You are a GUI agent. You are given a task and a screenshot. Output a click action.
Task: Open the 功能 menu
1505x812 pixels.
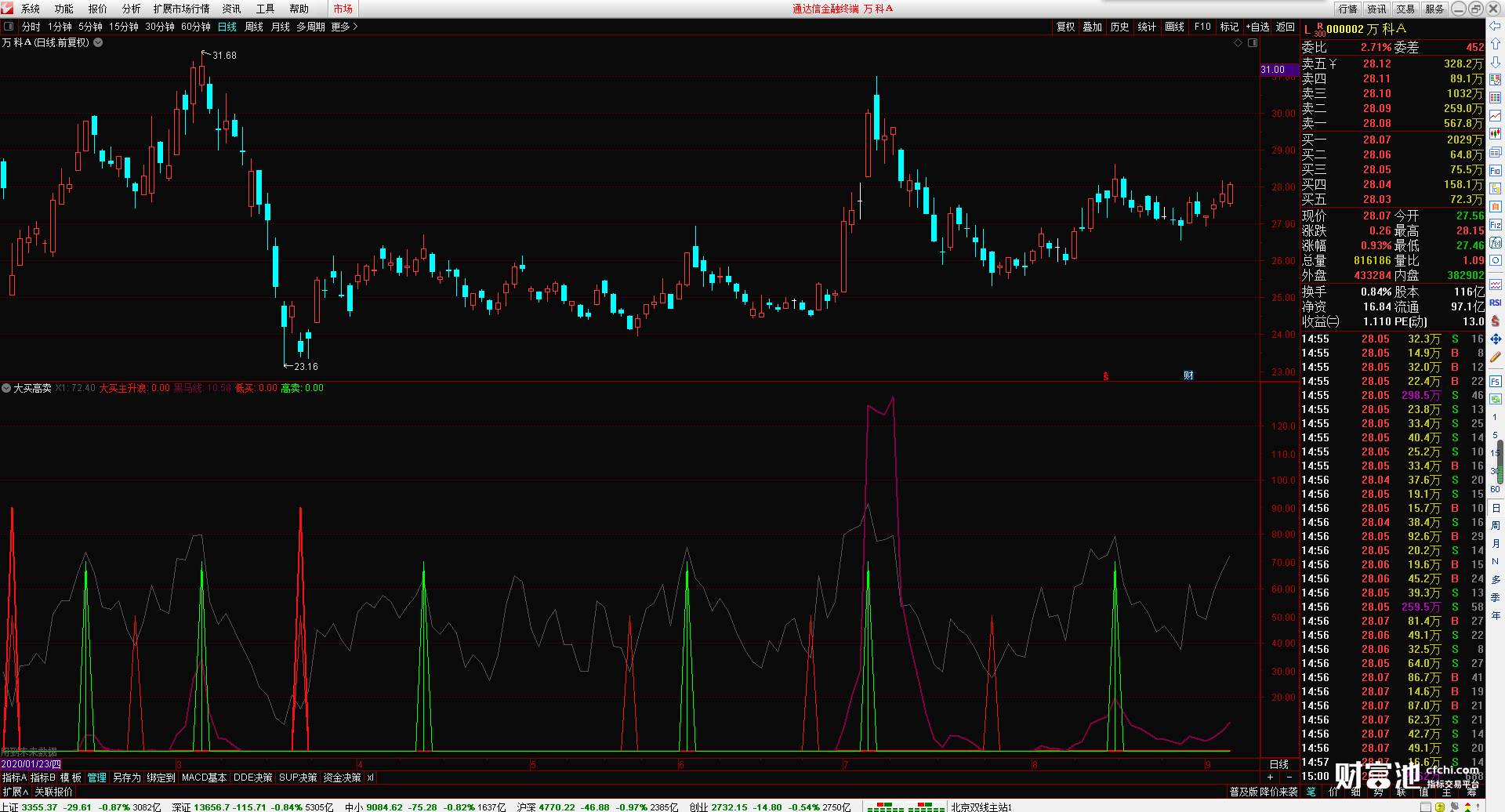(64, 9)
